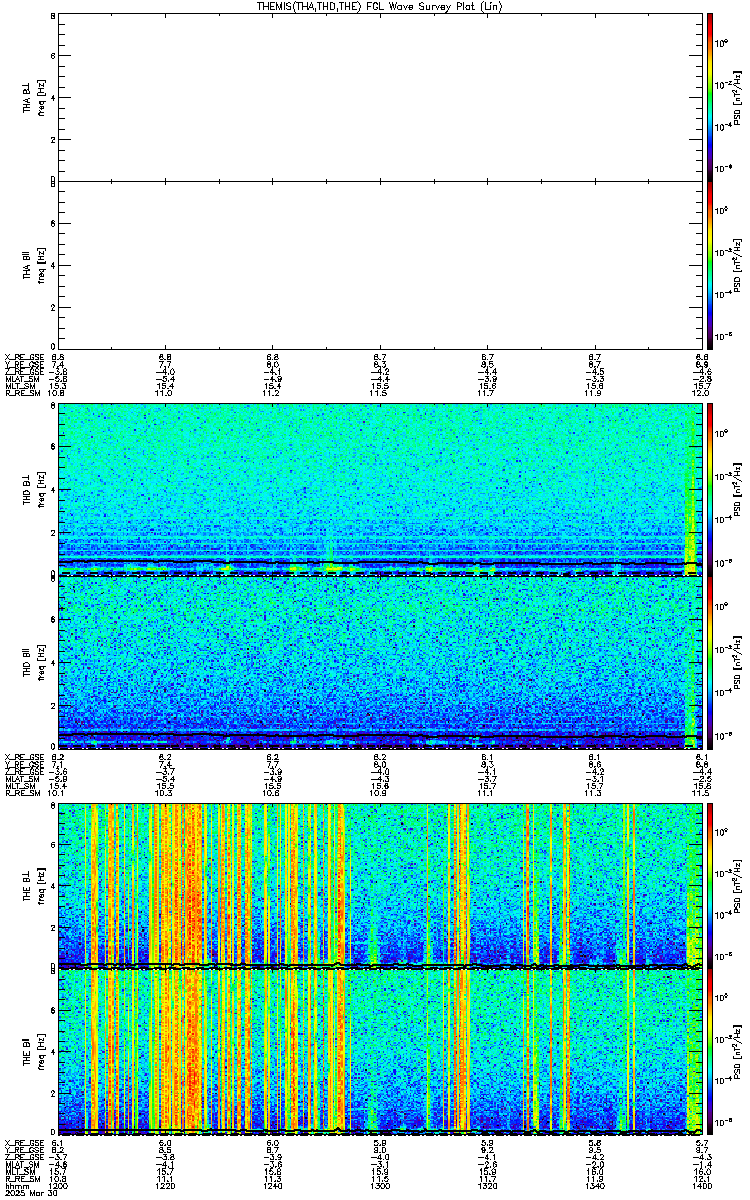This screenshot has height=1200, width=750.
Task: Click the '1320' time tick label
Action: [x=487, y=1186]
